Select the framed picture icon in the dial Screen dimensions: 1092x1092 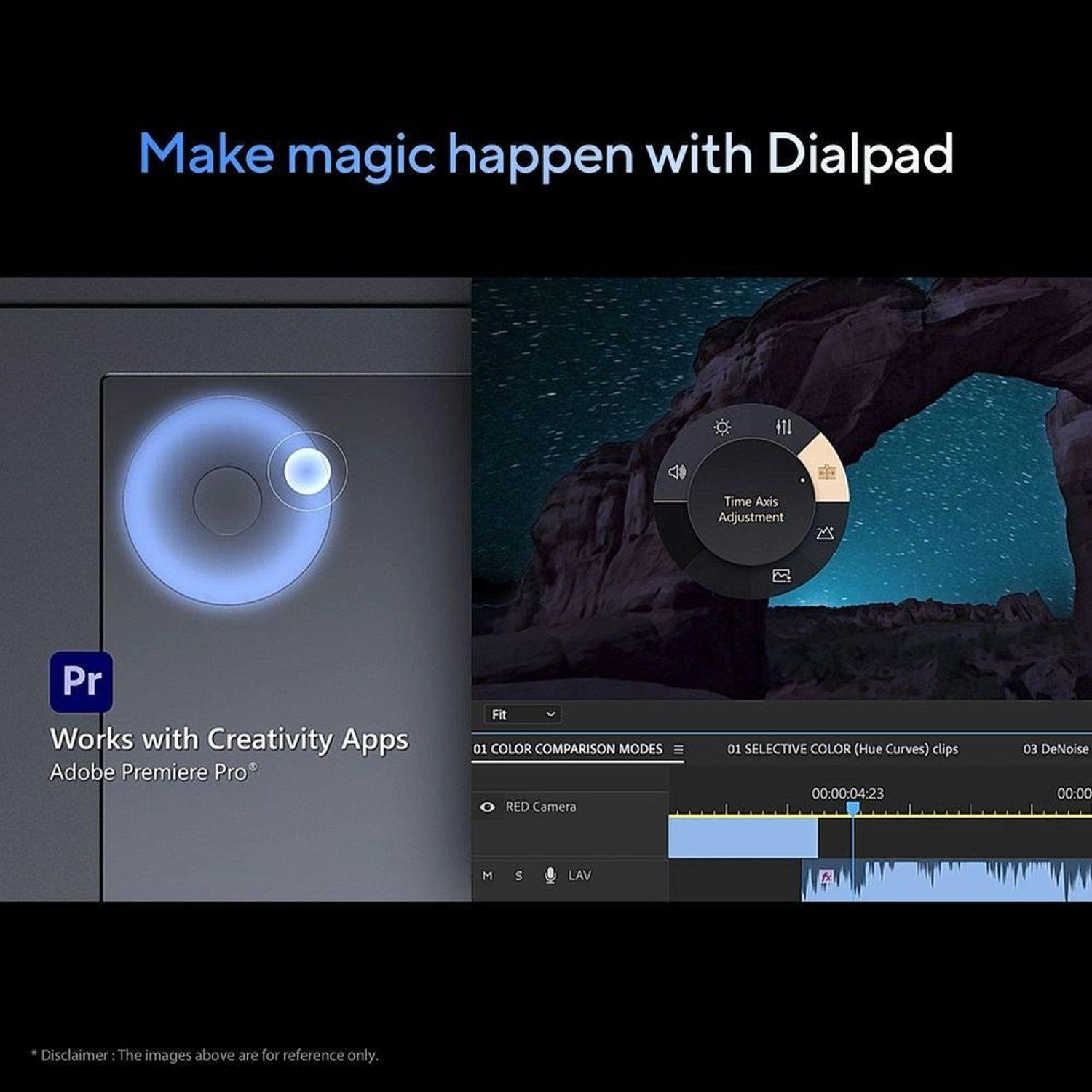(x=781, y=576)
